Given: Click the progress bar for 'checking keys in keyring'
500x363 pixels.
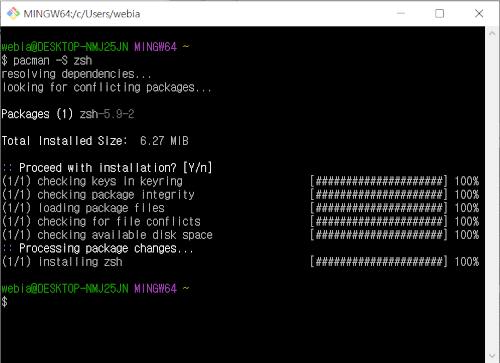Looking at the screenshot, I should point(378,181).
